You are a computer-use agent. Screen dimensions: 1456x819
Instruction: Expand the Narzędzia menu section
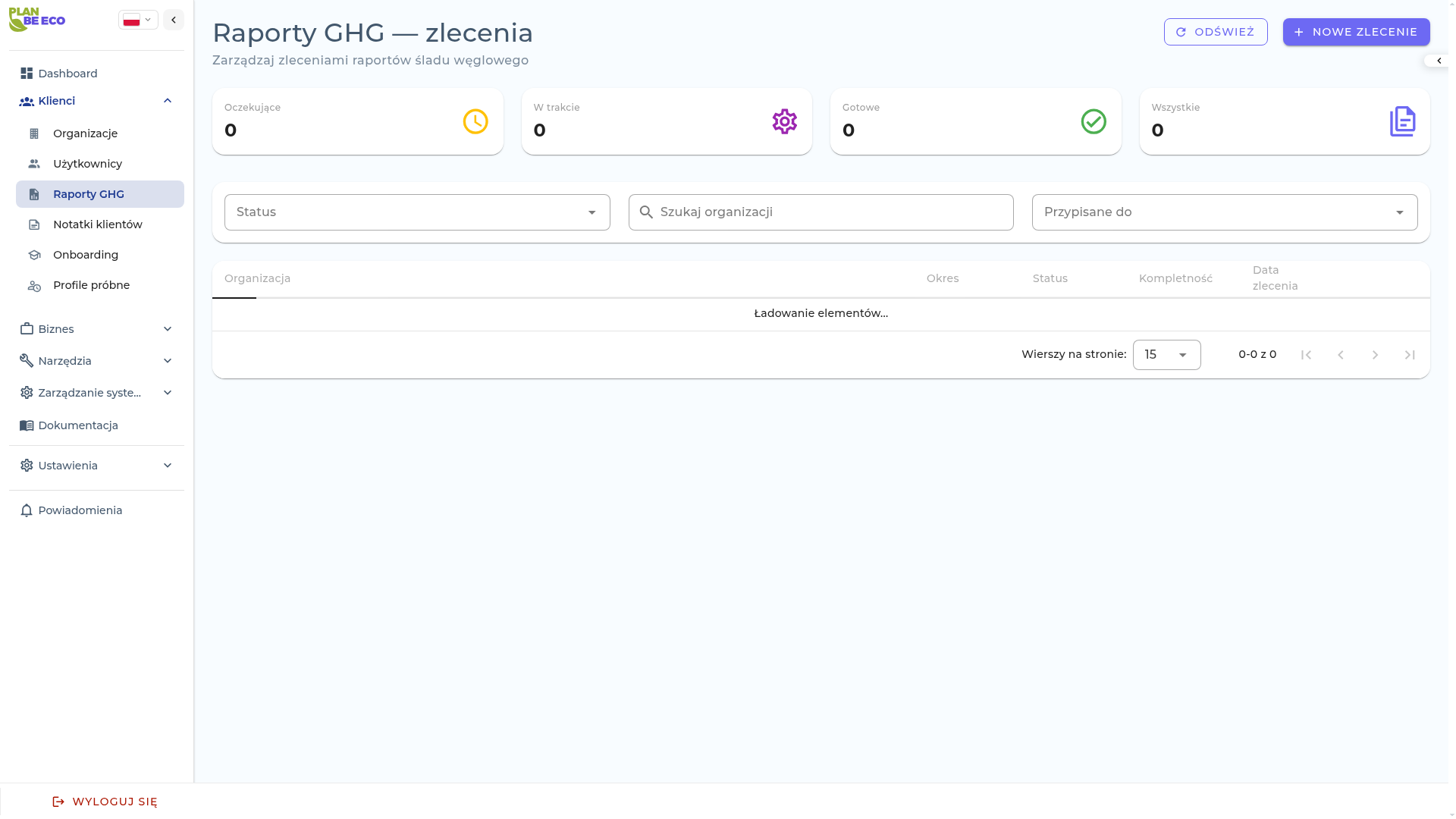pos(168,361)
